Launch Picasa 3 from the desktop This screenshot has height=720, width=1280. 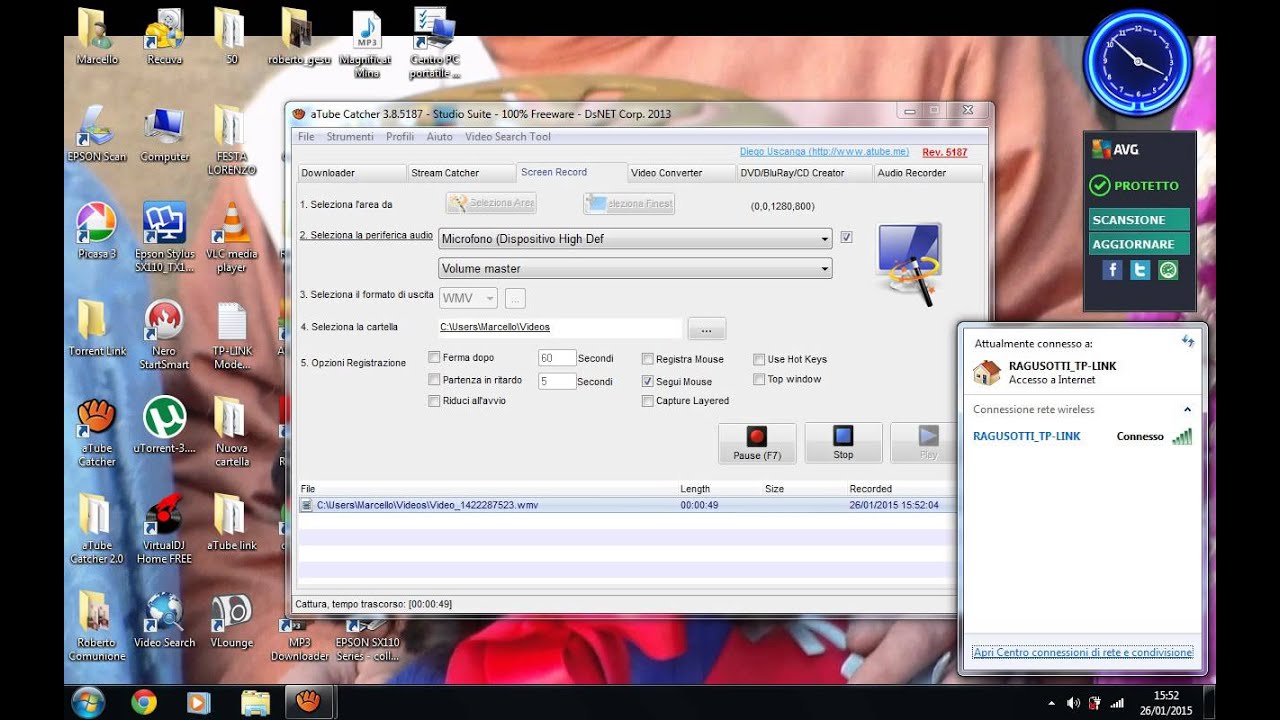point(97,230)
